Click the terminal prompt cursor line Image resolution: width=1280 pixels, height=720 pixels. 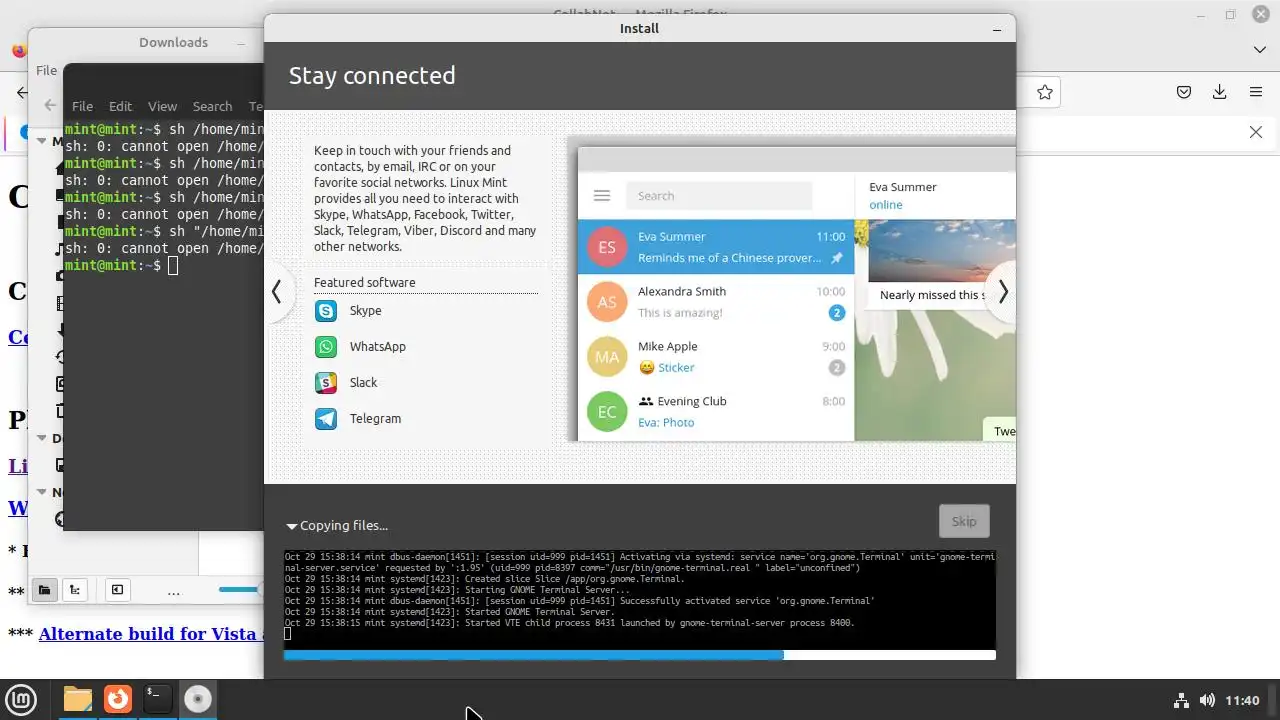click(164, 265)
